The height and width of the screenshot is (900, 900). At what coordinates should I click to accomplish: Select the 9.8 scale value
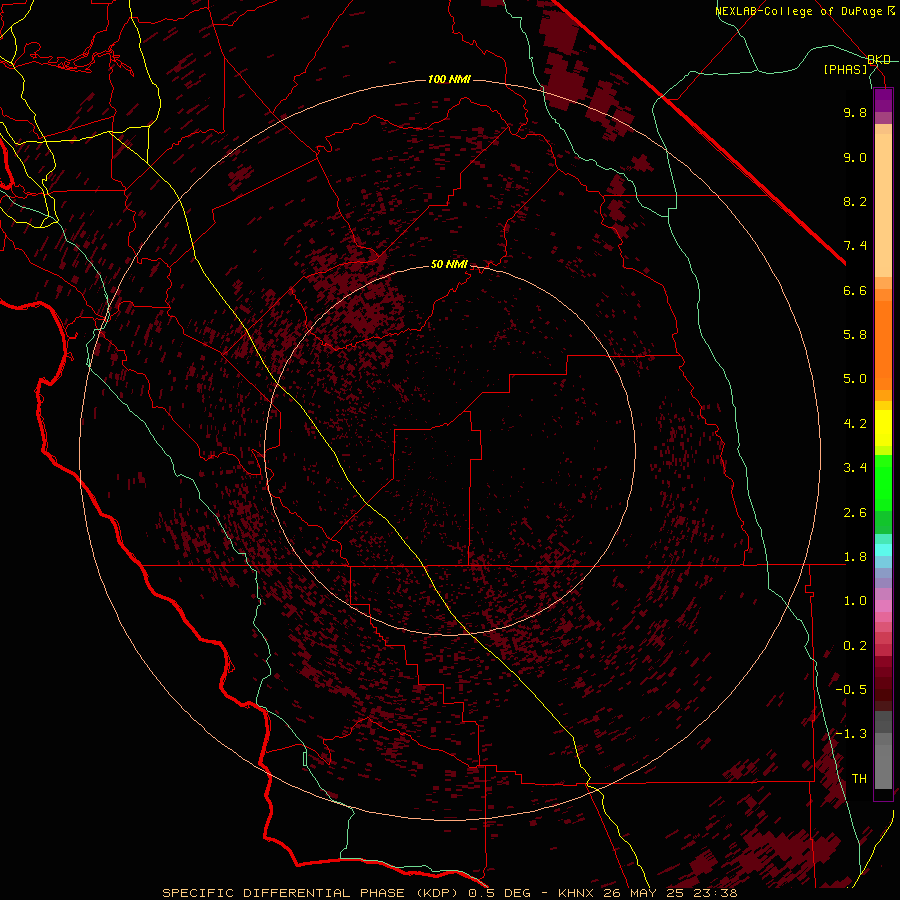[855, 112]
